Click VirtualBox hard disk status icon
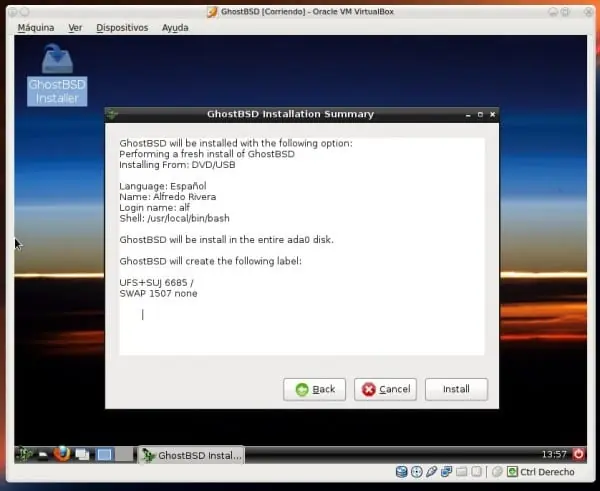Viewport: 600px width, 491px height. point(401,472)
